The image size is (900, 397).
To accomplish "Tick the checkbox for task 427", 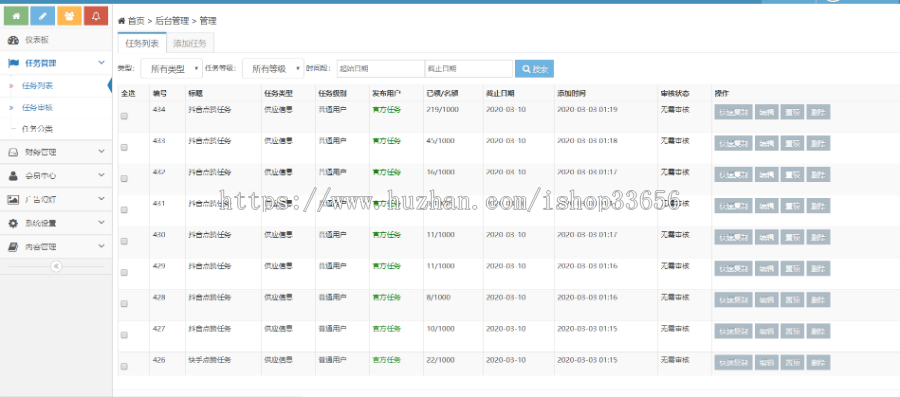I will click(x=124, y=335).
